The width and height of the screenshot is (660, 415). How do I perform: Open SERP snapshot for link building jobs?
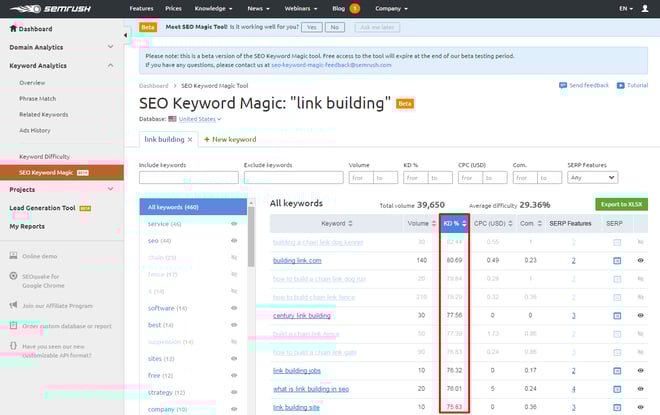click(617, 370)
